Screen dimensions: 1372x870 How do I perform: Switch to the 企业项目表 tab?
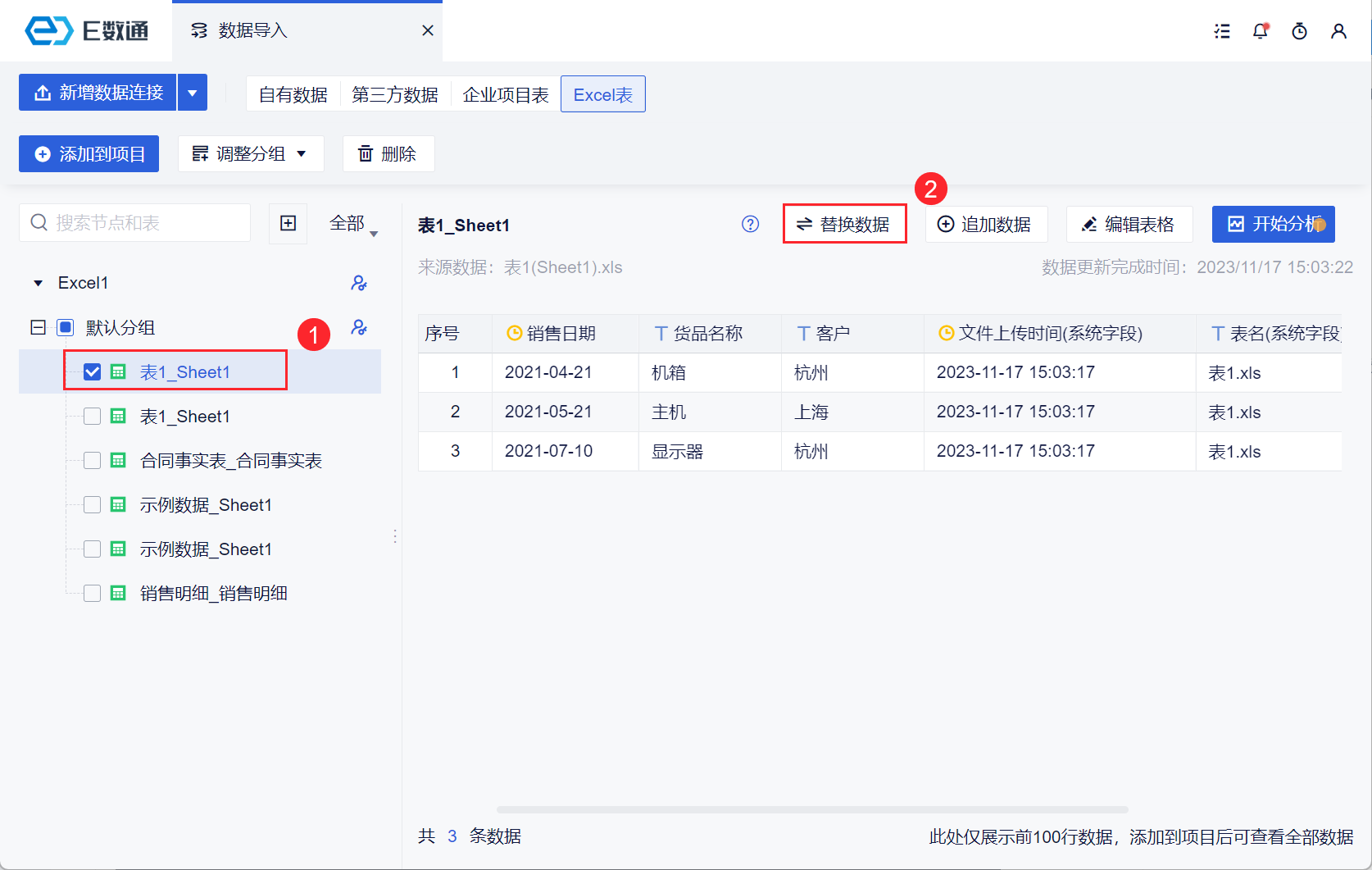click(506, 95)
